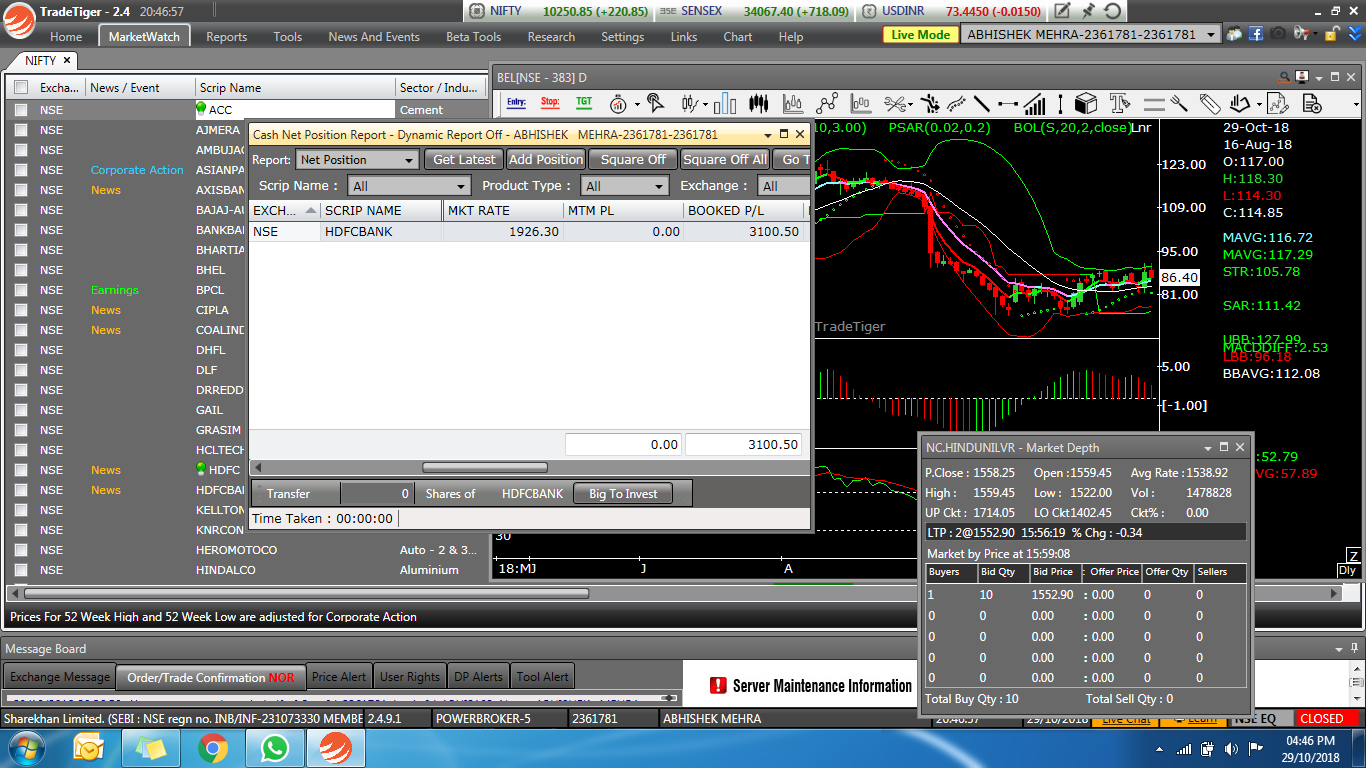Open the users chat icon in top bar
The width and height of the screenshot is (1366, 768).
[x=1234, y=33]
